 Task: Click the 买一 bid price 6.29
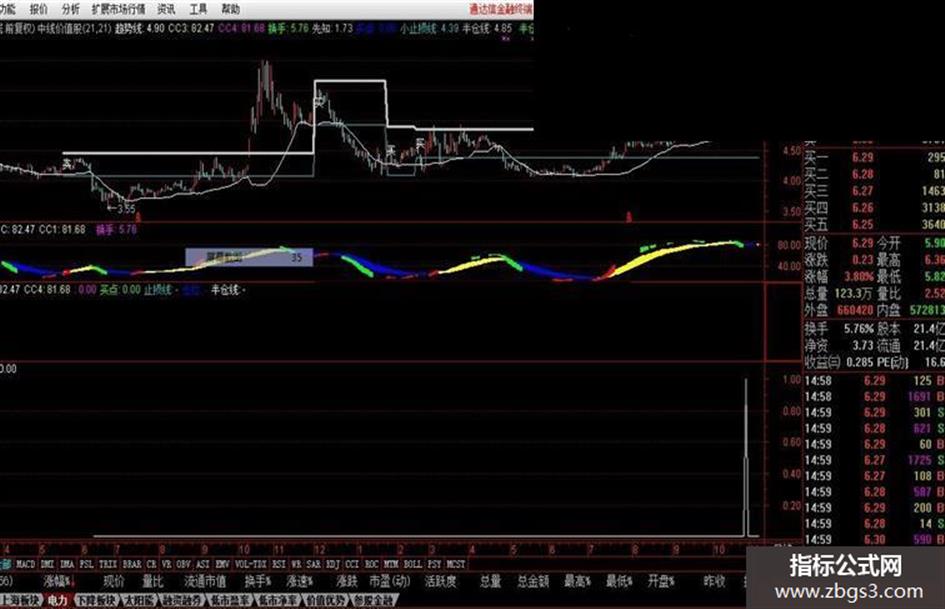(862, 158)
